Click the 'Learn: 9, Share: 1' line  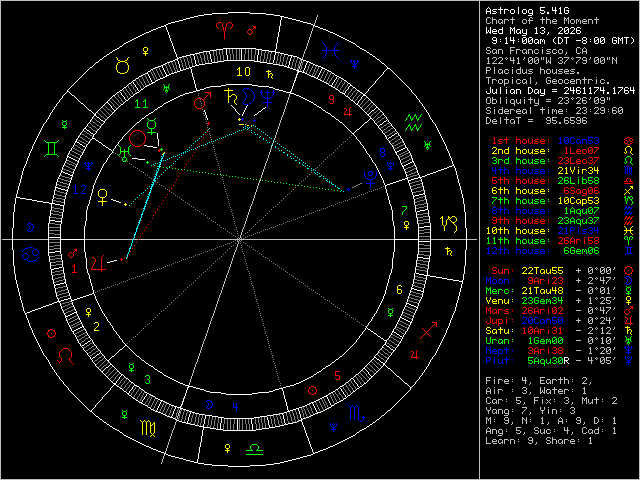[x=539, y=441]
